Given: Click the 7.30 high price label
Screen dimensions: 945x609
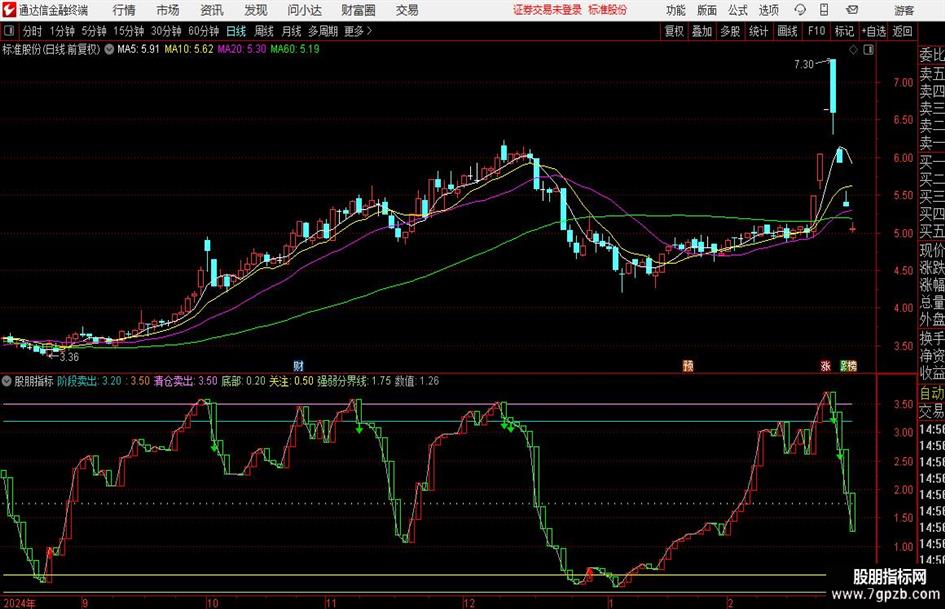Looking at the screenshot, I should pos(803,64).
